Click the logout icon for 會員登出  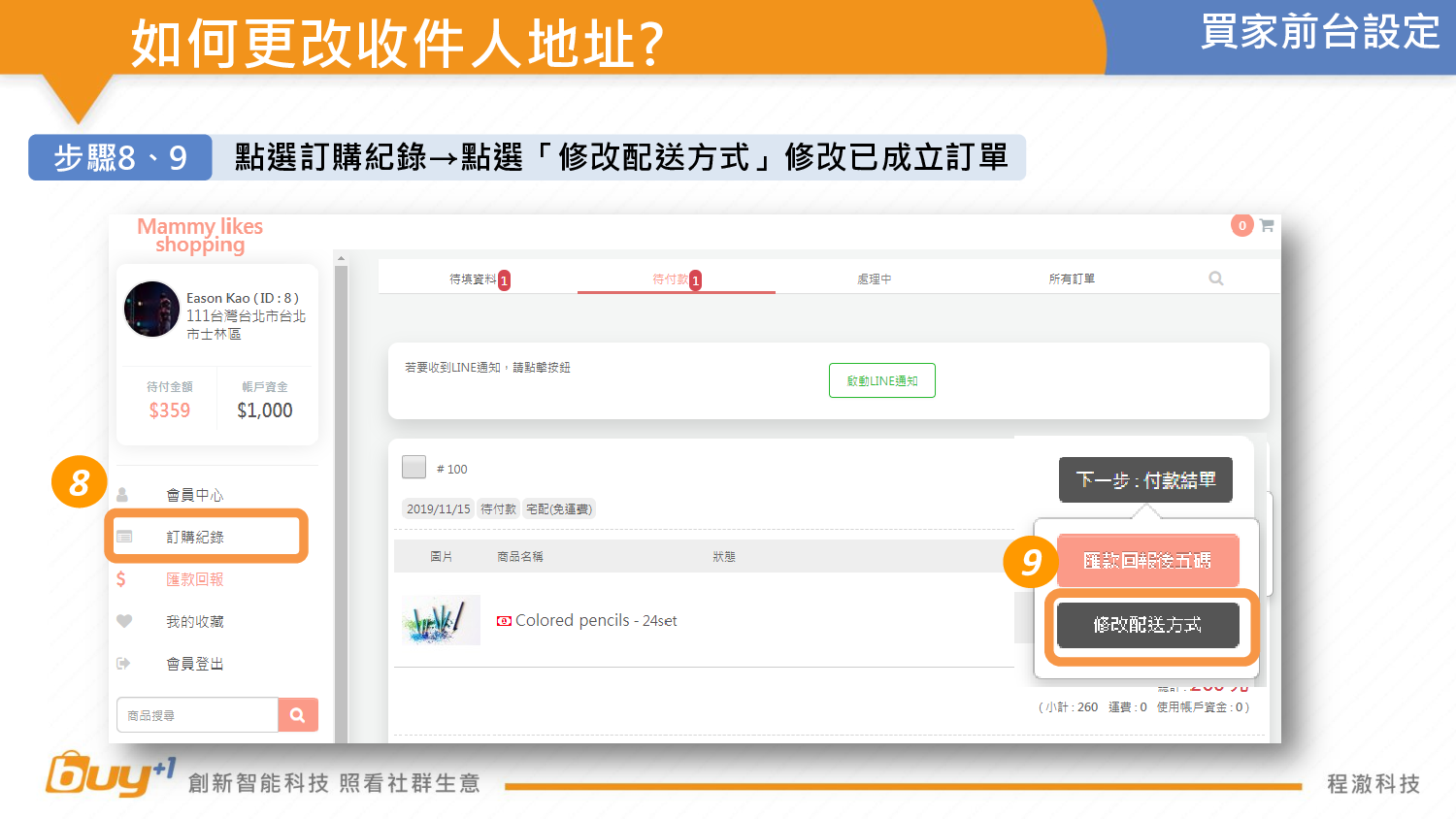[x=123, y=664]
